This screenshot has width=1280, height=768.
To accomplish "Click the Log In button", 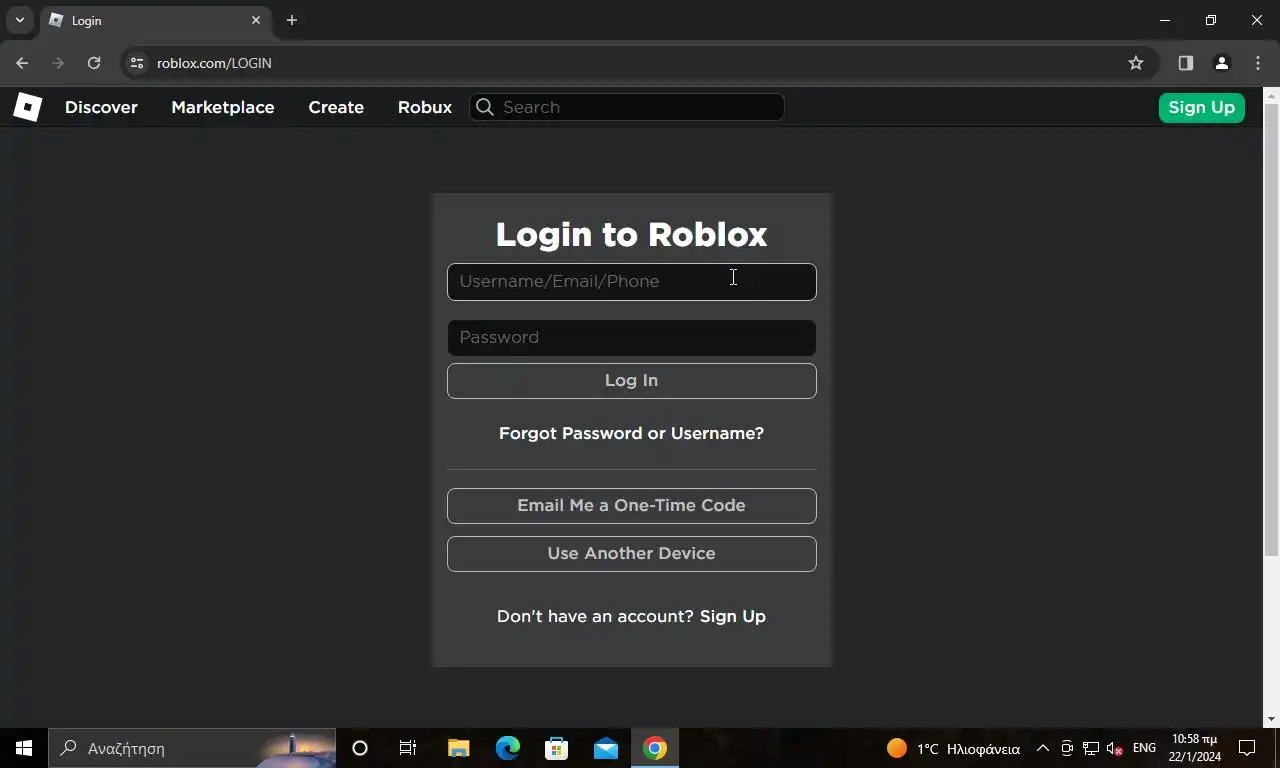I will (631, 381).
